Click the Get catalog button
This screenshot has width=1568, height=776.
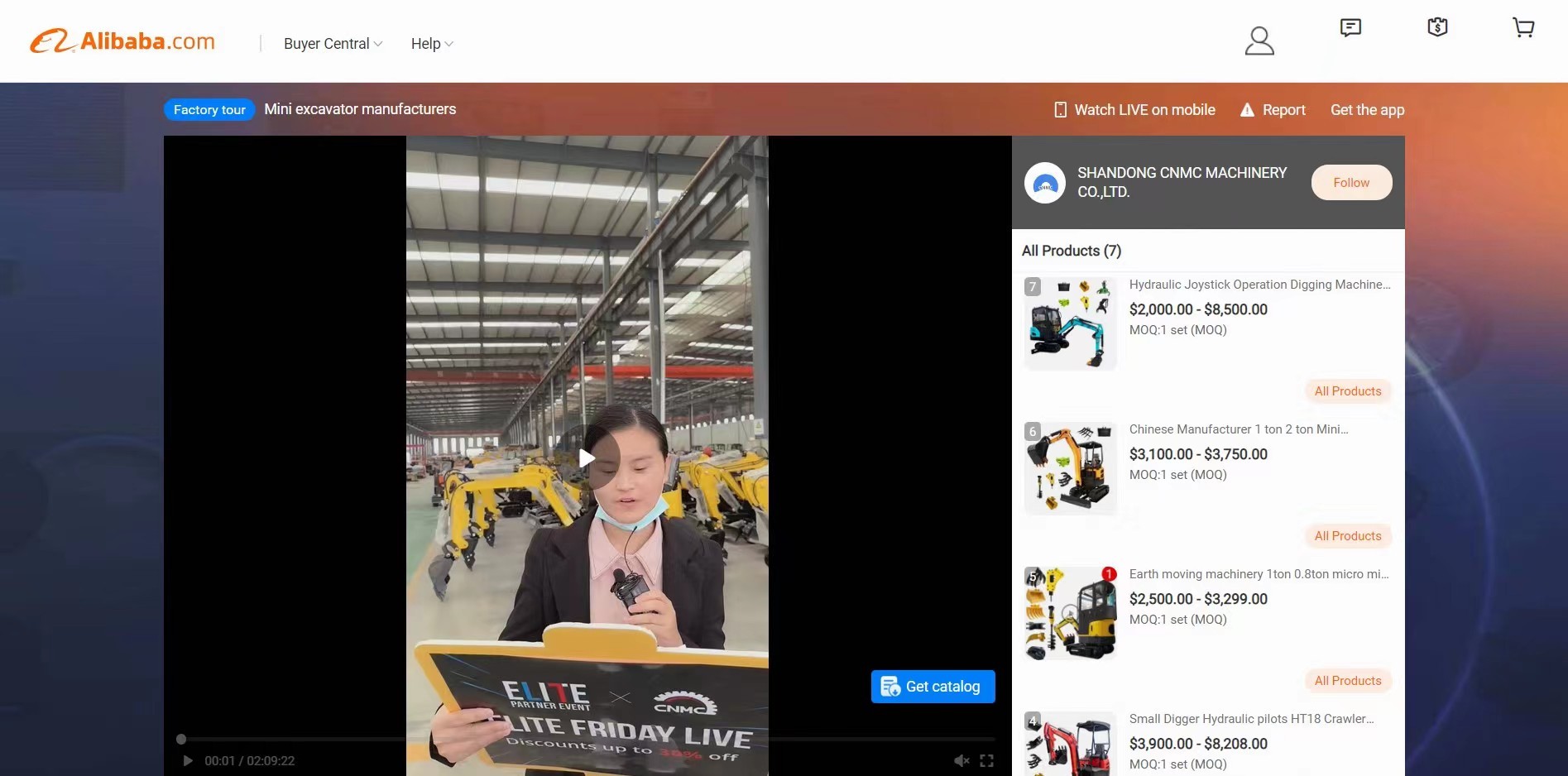(933, 687)
